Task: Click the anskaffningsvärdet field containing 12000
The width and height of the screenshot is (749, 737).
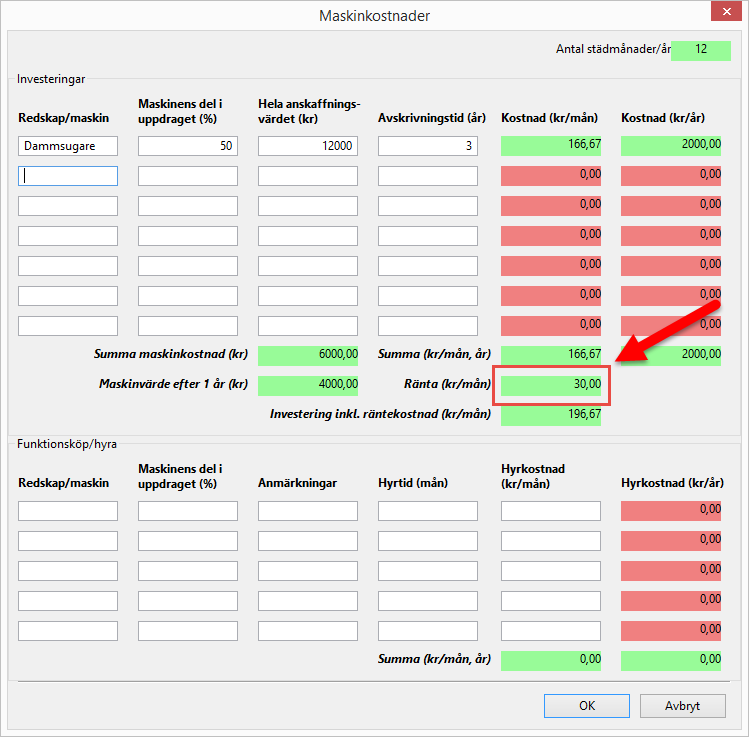Action: 308,146
